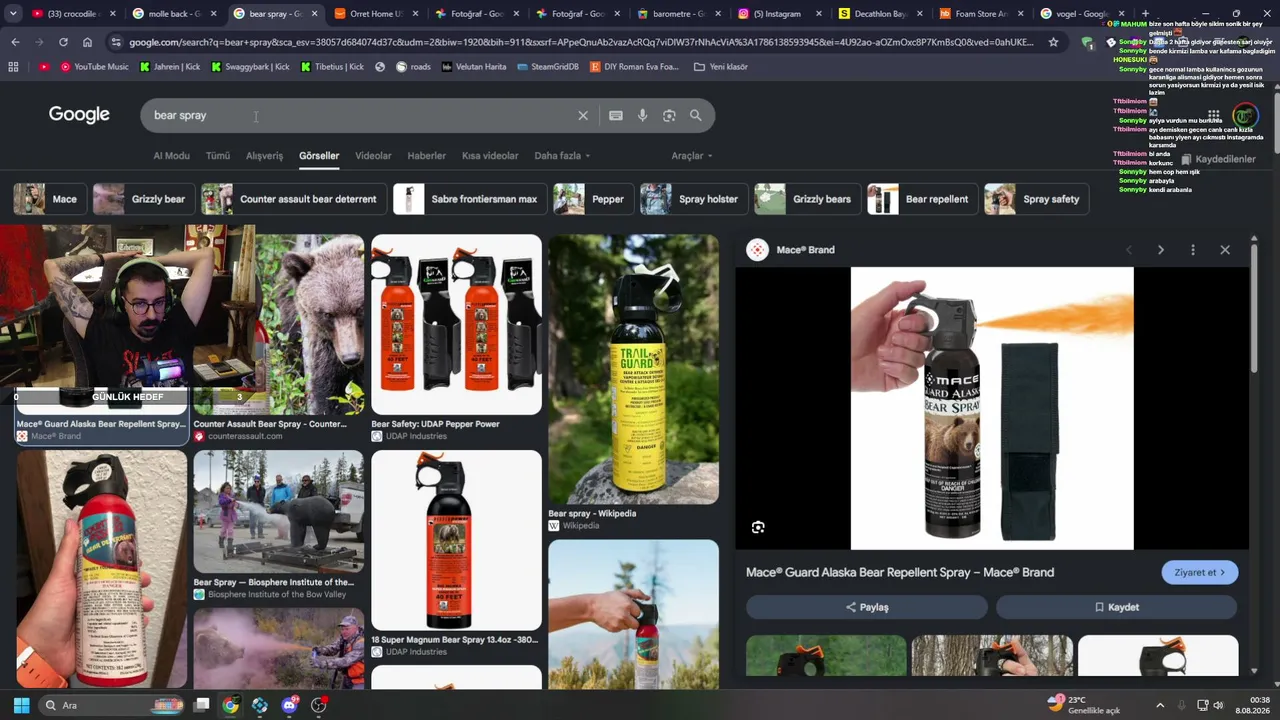Bookmark this page with the star icon
The width and height of the screenshot is (1280, 720).
1053,42
